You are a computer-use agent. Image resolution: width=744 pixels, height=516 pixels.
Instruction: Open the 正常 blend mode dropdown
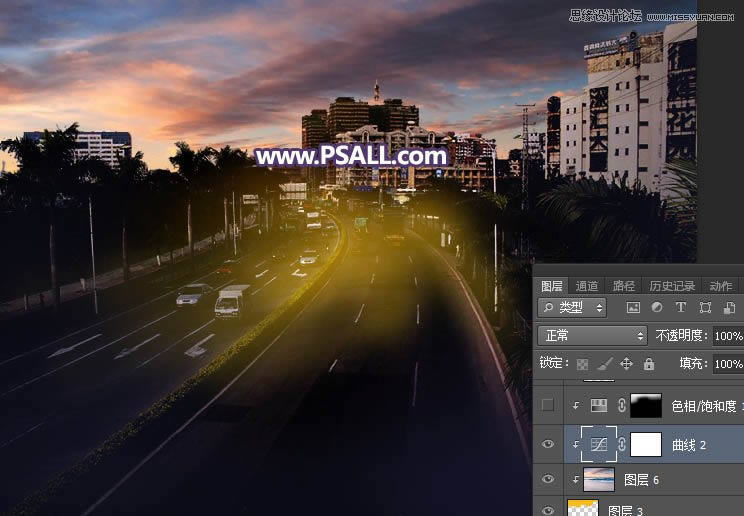pos(592,336)
